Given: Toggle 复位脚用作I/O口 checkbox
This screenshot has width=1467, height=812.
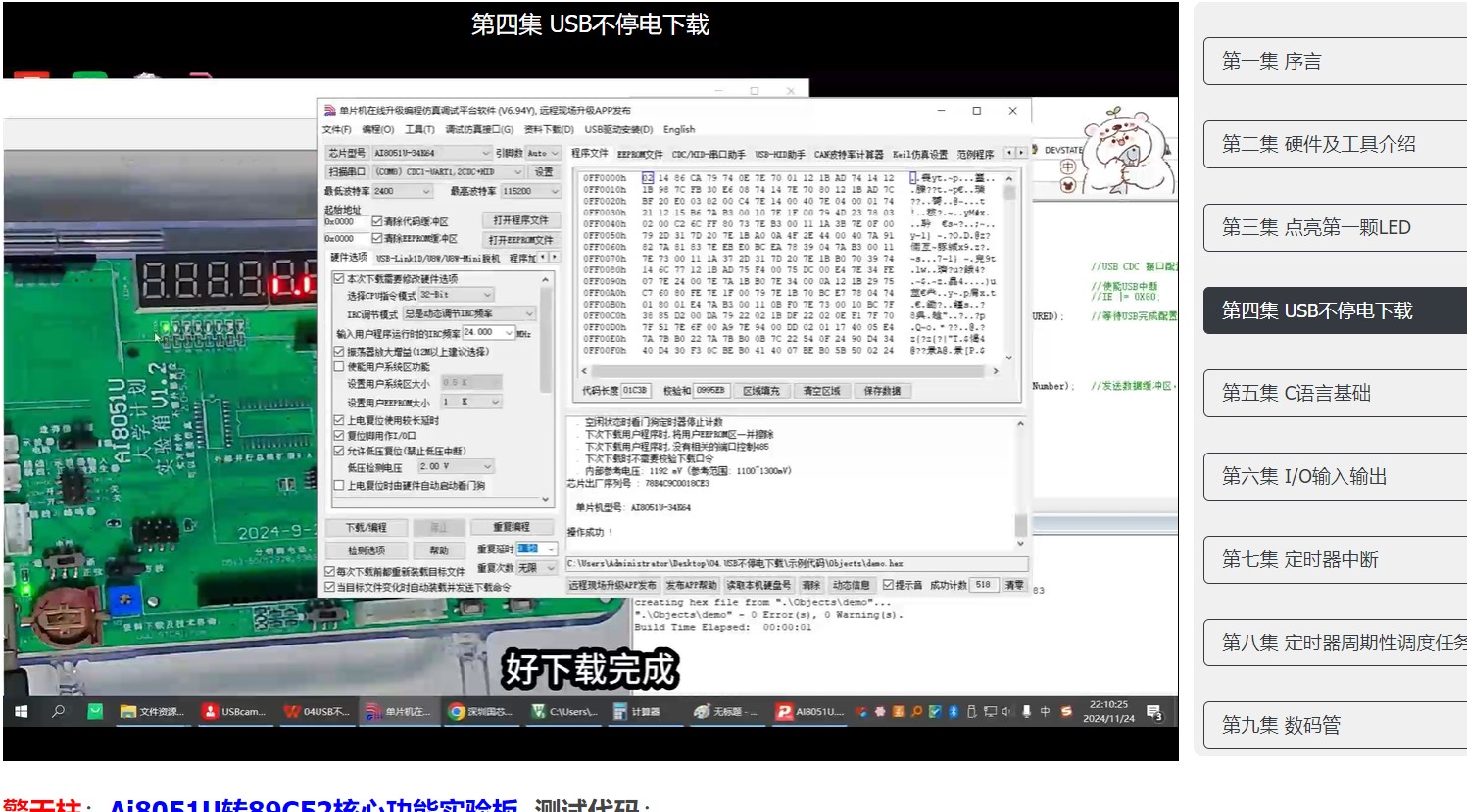Looking at the screenshot, I should (x=339, y=436).
